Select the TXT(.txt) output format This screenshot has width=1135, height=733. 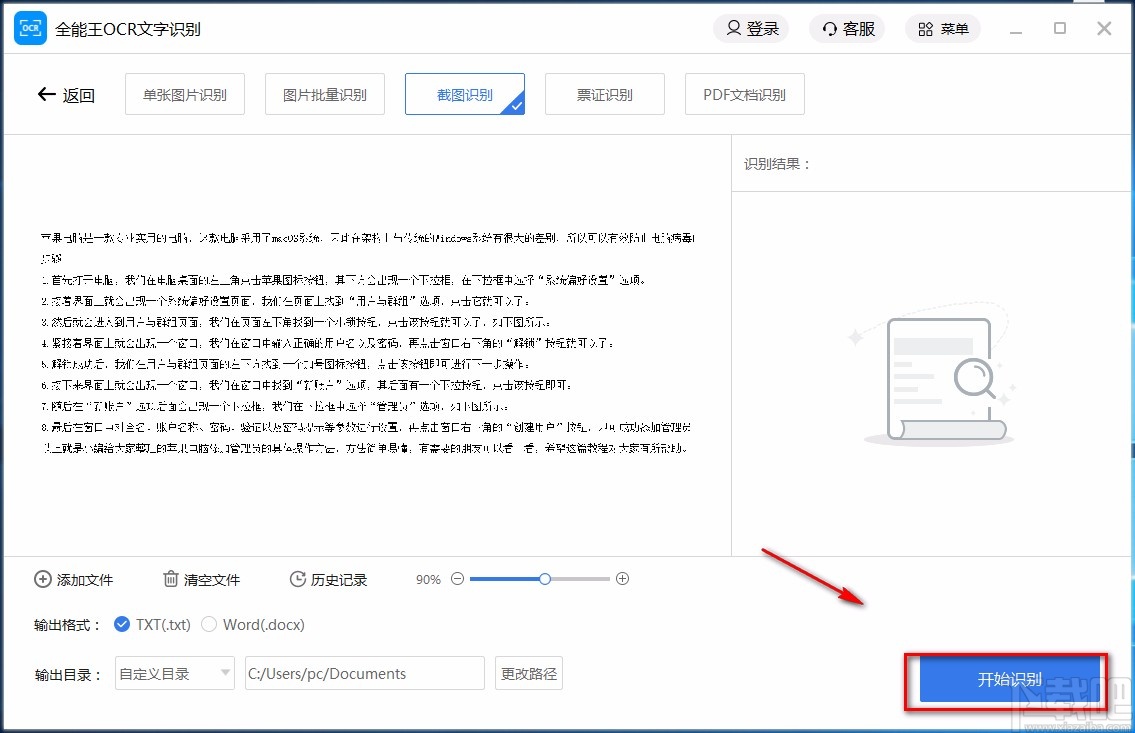pyautogui.click(x=124, y=623)
